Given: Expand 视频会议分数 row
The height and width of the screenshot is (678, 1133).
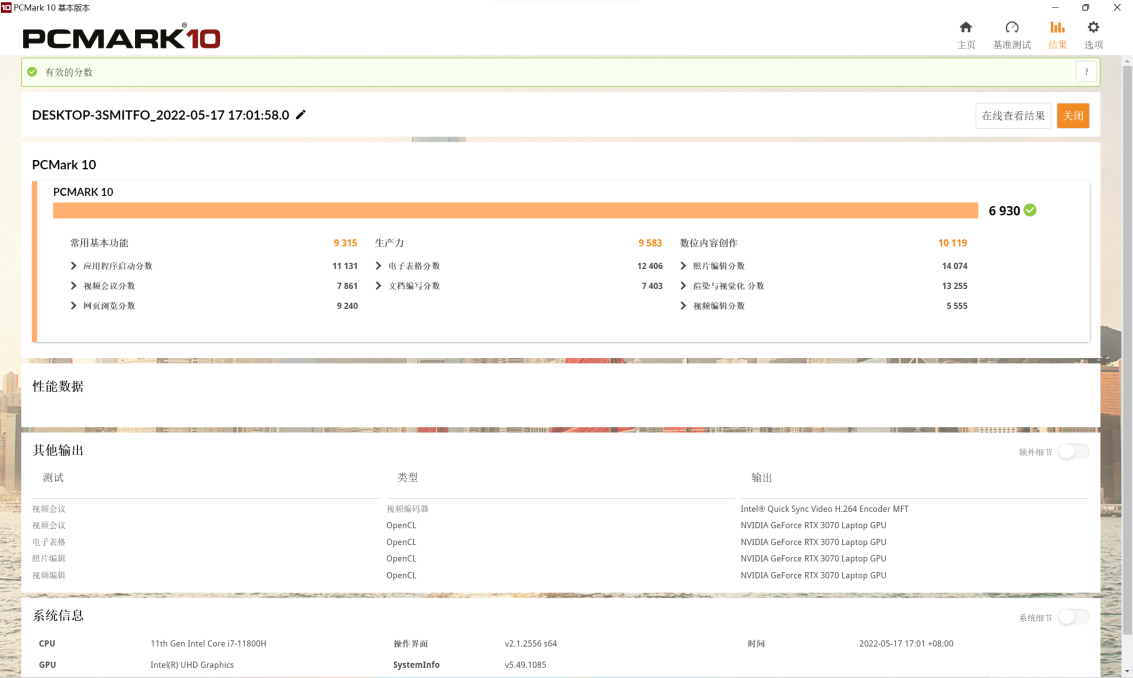Looking at the screenshot, I should pos(73,286).
